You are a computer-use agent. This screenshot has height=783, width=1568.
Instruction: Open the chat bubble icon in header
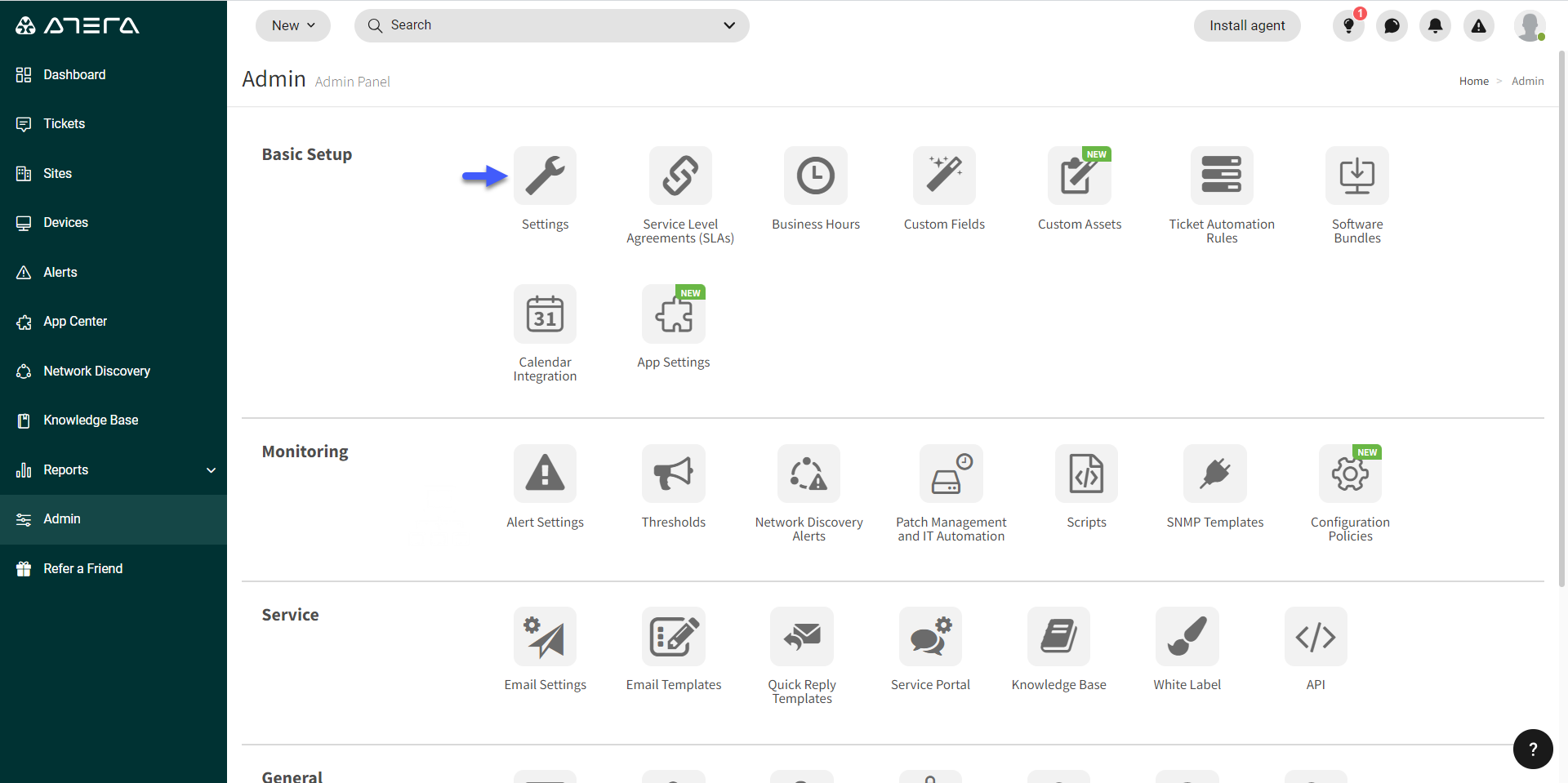point(1392,25)
